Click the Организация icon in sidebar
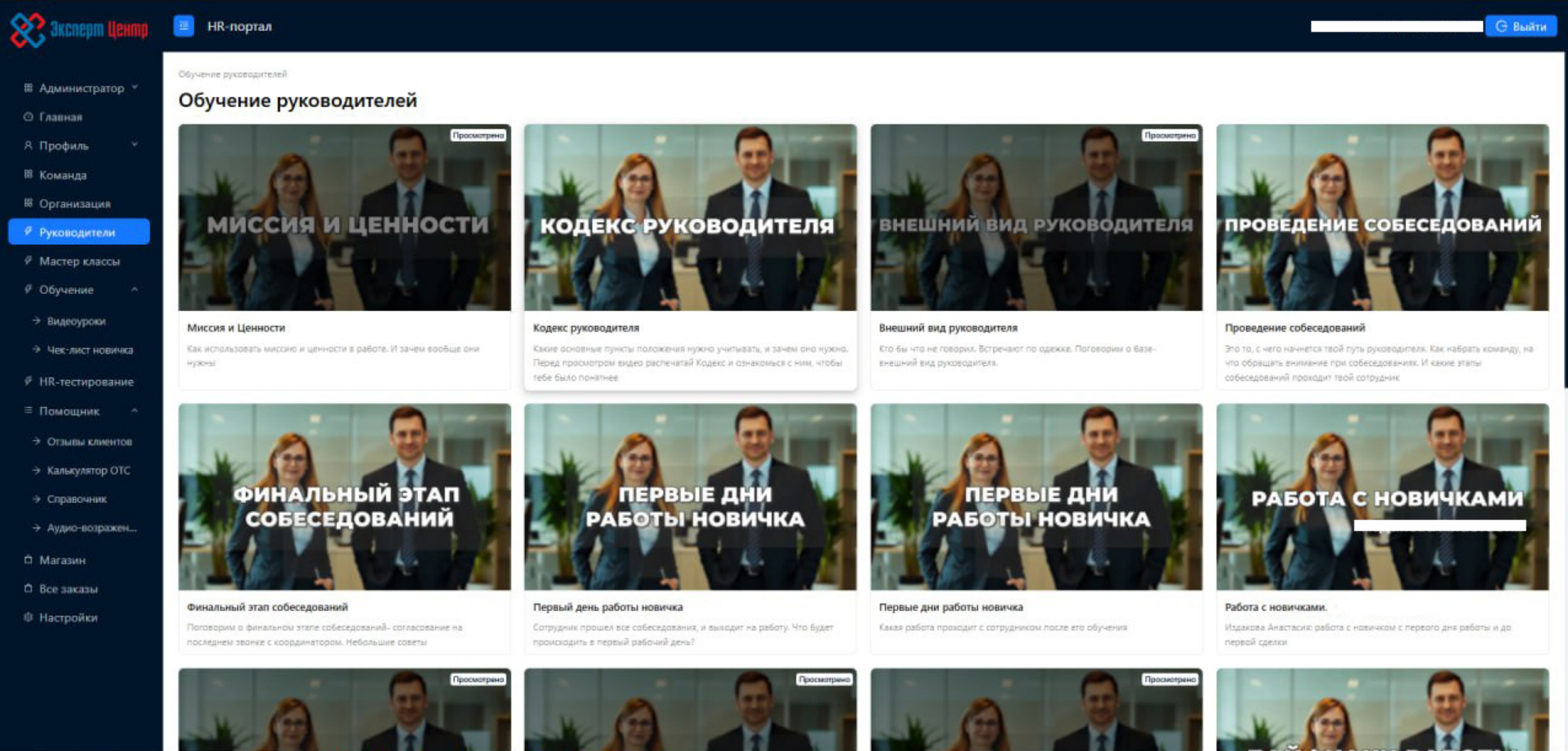The image size is (1568, 751). click(x=28, y=203)
